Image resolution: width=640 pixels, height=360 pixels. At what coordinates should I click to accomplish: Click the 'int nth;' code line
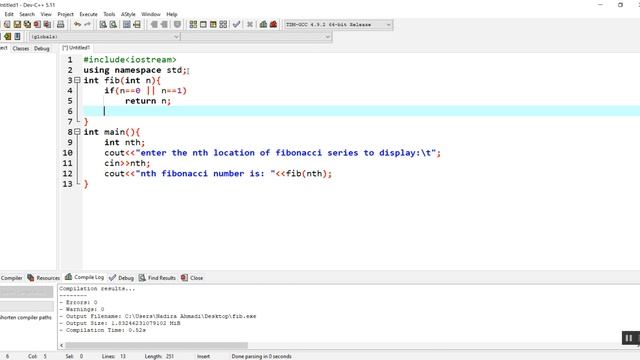[124, 142]
